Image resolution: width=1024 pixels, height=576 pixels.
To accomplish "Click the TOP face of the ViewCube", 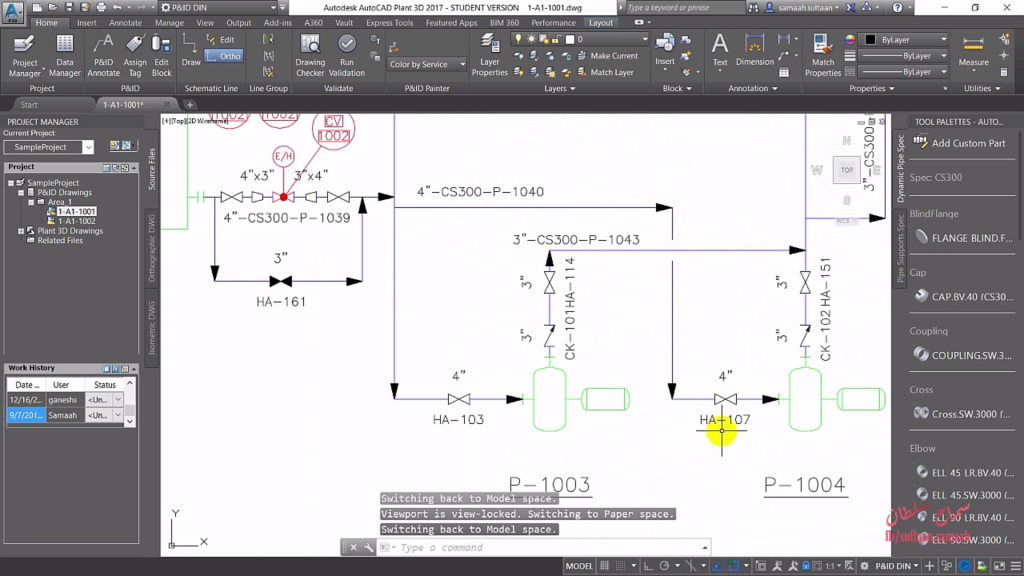I will tap(846, 170).
